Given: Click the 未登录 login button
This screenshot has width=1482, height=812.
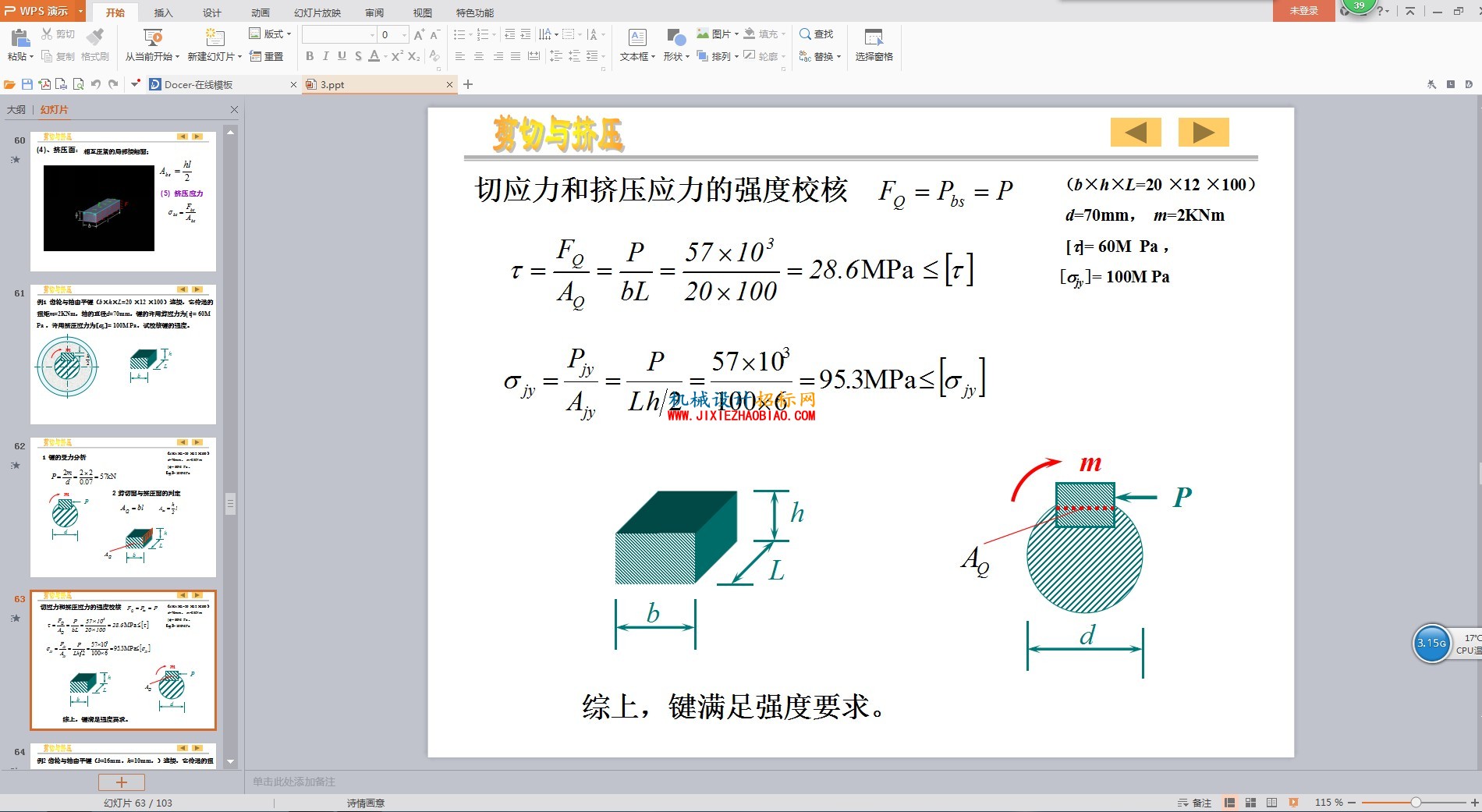Looking at the screenshot, I should pyautogui.click(x=1303, y=11).
